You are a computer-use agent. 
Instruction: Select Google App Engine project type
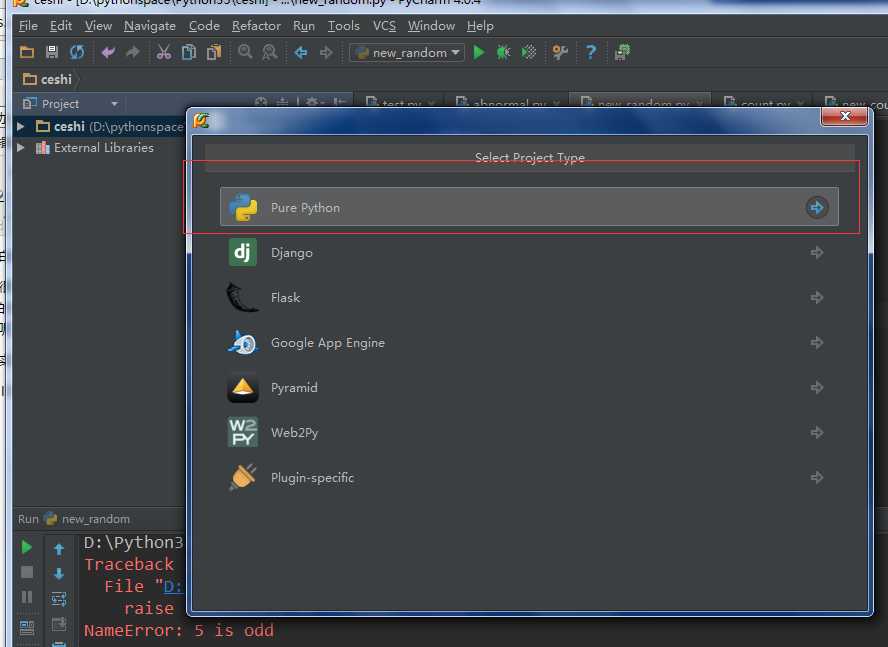529,343
